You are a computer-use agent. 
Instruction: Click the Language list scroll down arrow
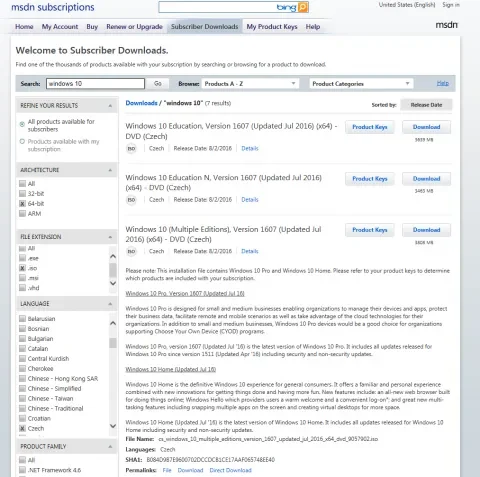click(113, 426)
